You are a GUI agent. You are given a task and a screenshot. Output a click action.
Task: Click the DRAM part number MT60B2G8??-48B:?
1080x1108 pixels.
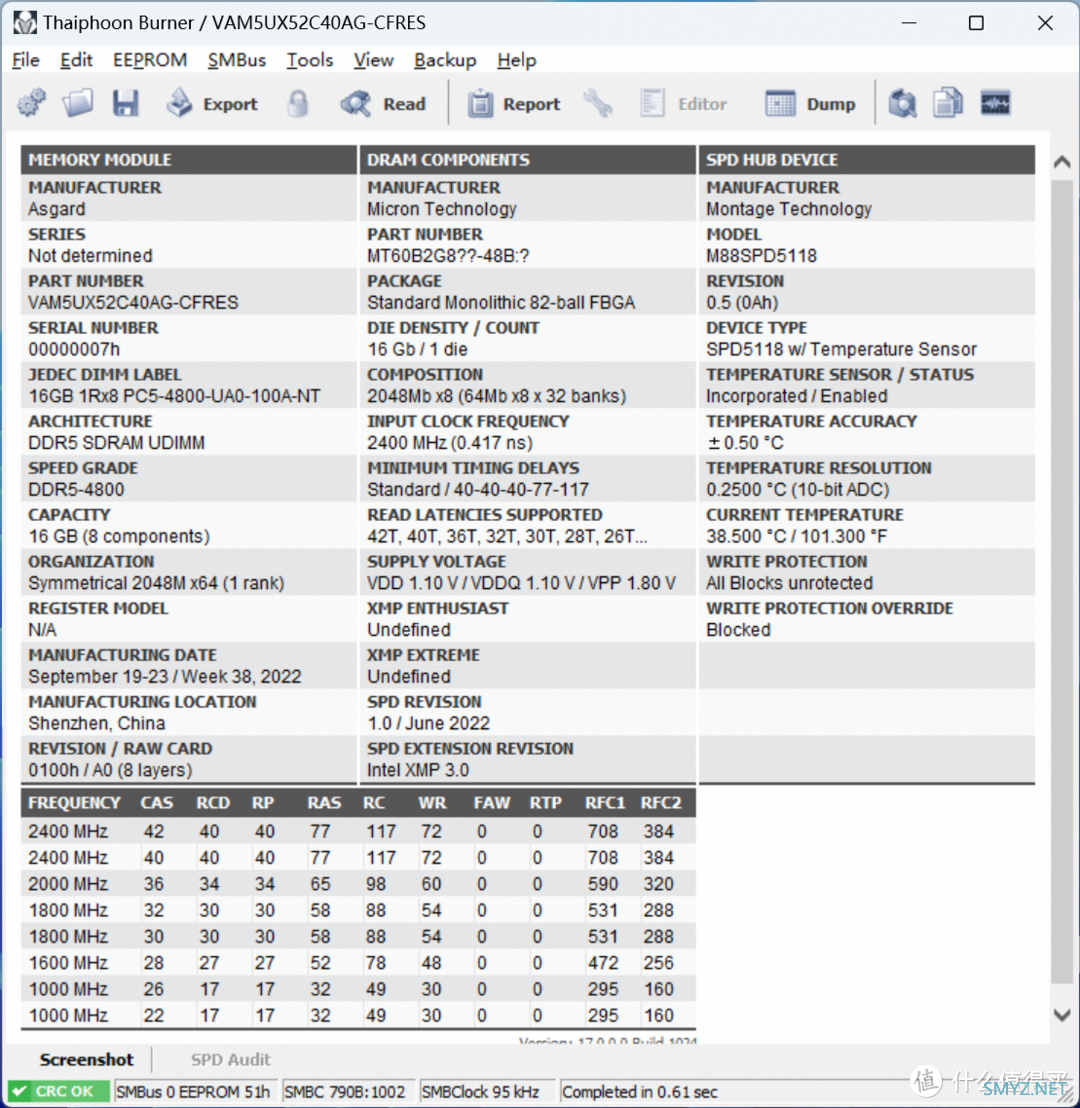pyautogui.click(x=448, y=256)
